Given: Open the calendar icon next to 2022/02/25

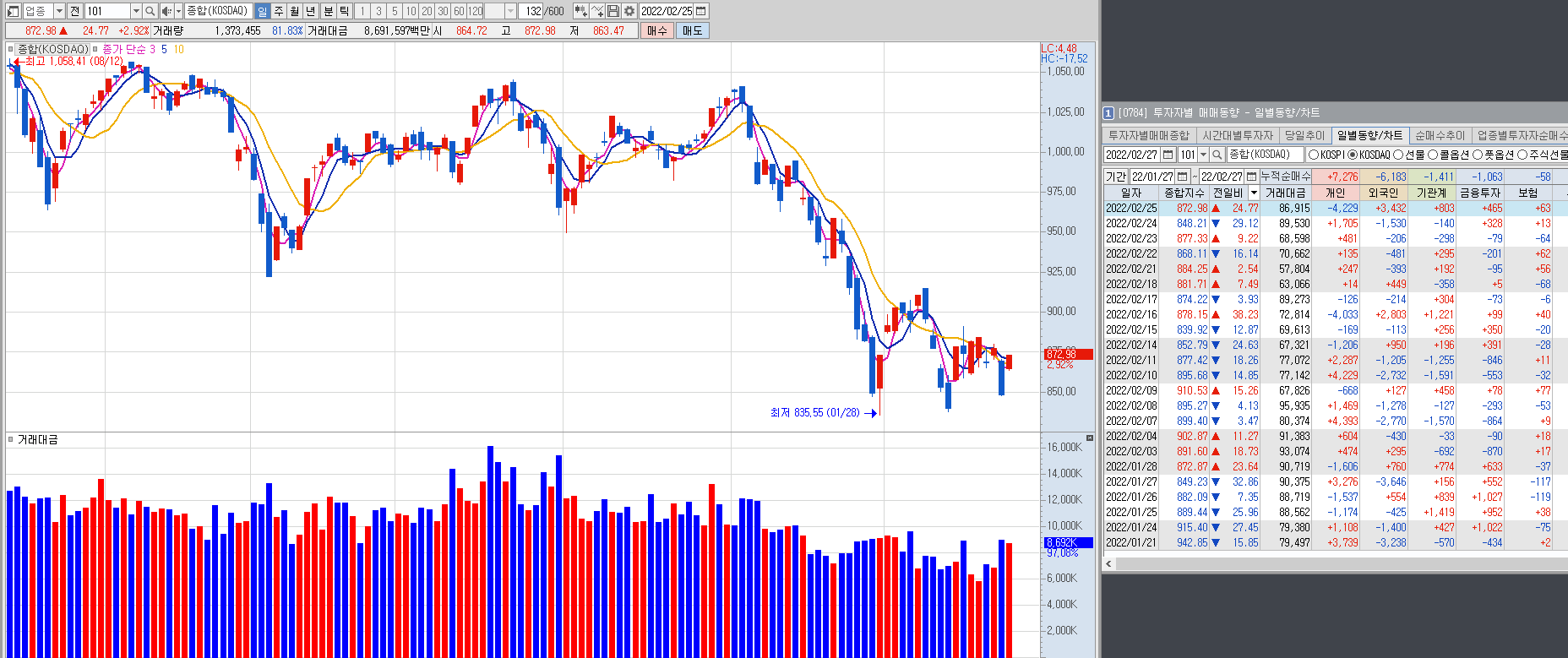Looking at the screenshot, I should pyautogui.click(x=701, y=11).
